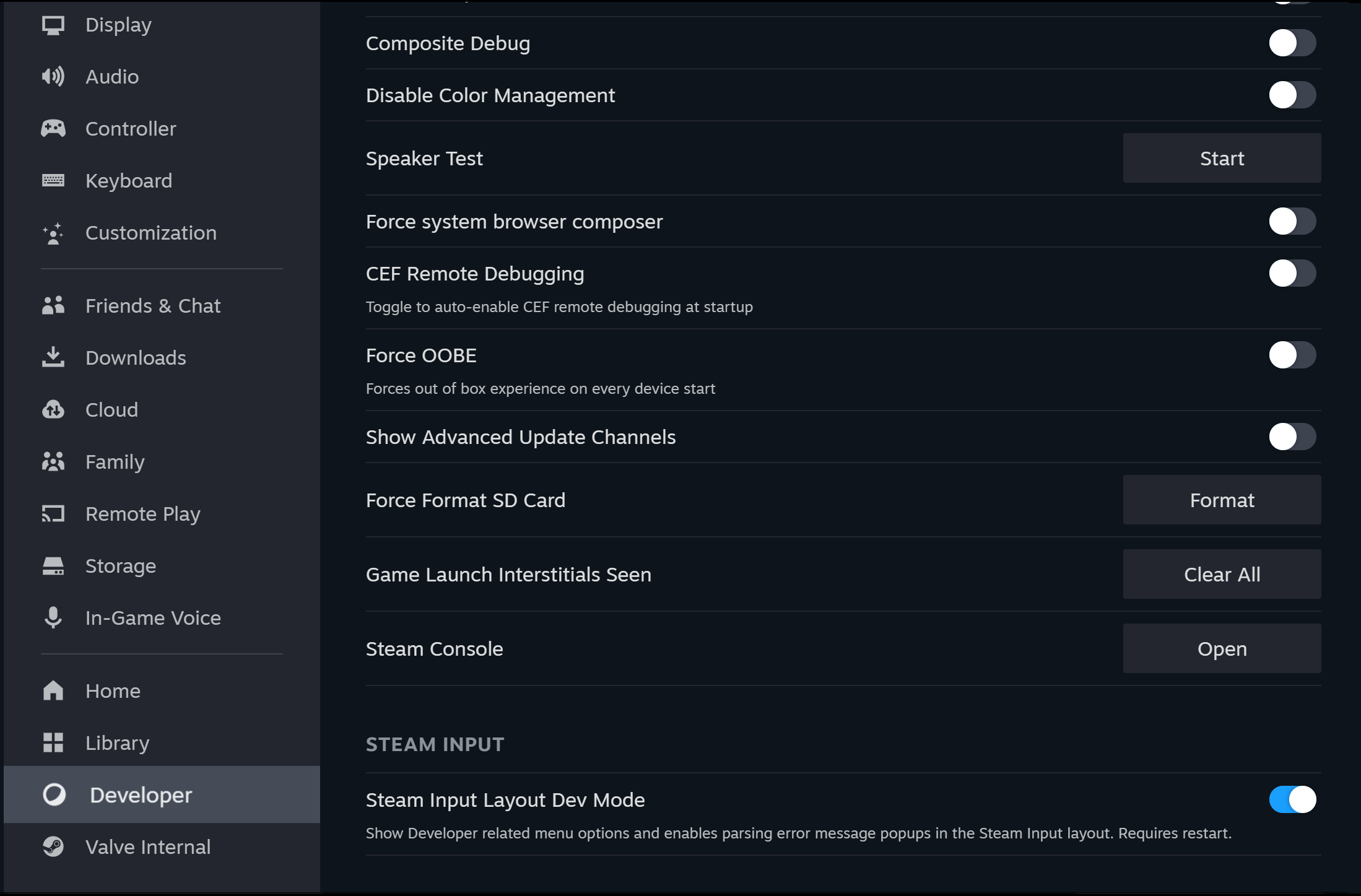Click the Controller gamepad icon
Image resolution: width=1361 pixels, height=896 pixels.
53,129
